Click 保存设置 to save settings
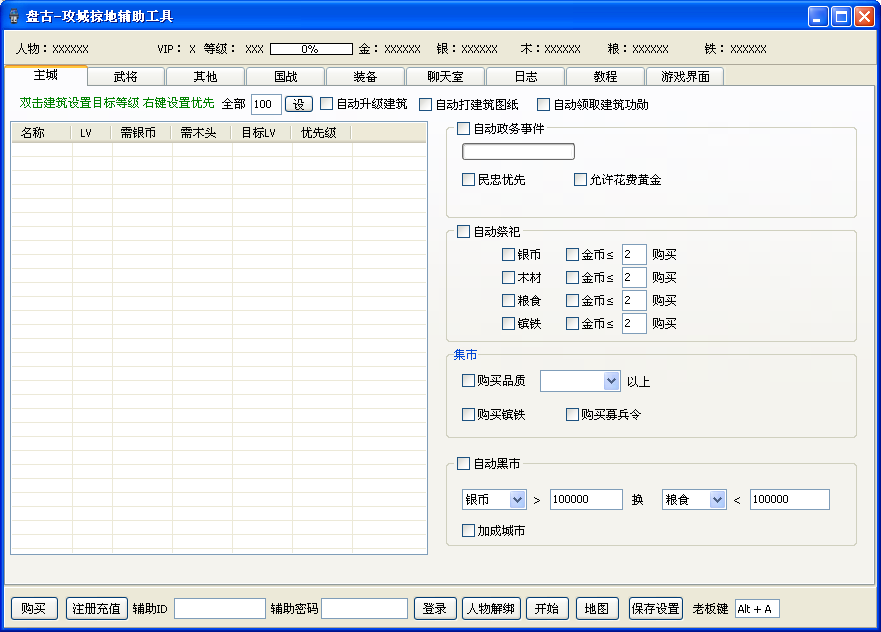 [656, 608]
